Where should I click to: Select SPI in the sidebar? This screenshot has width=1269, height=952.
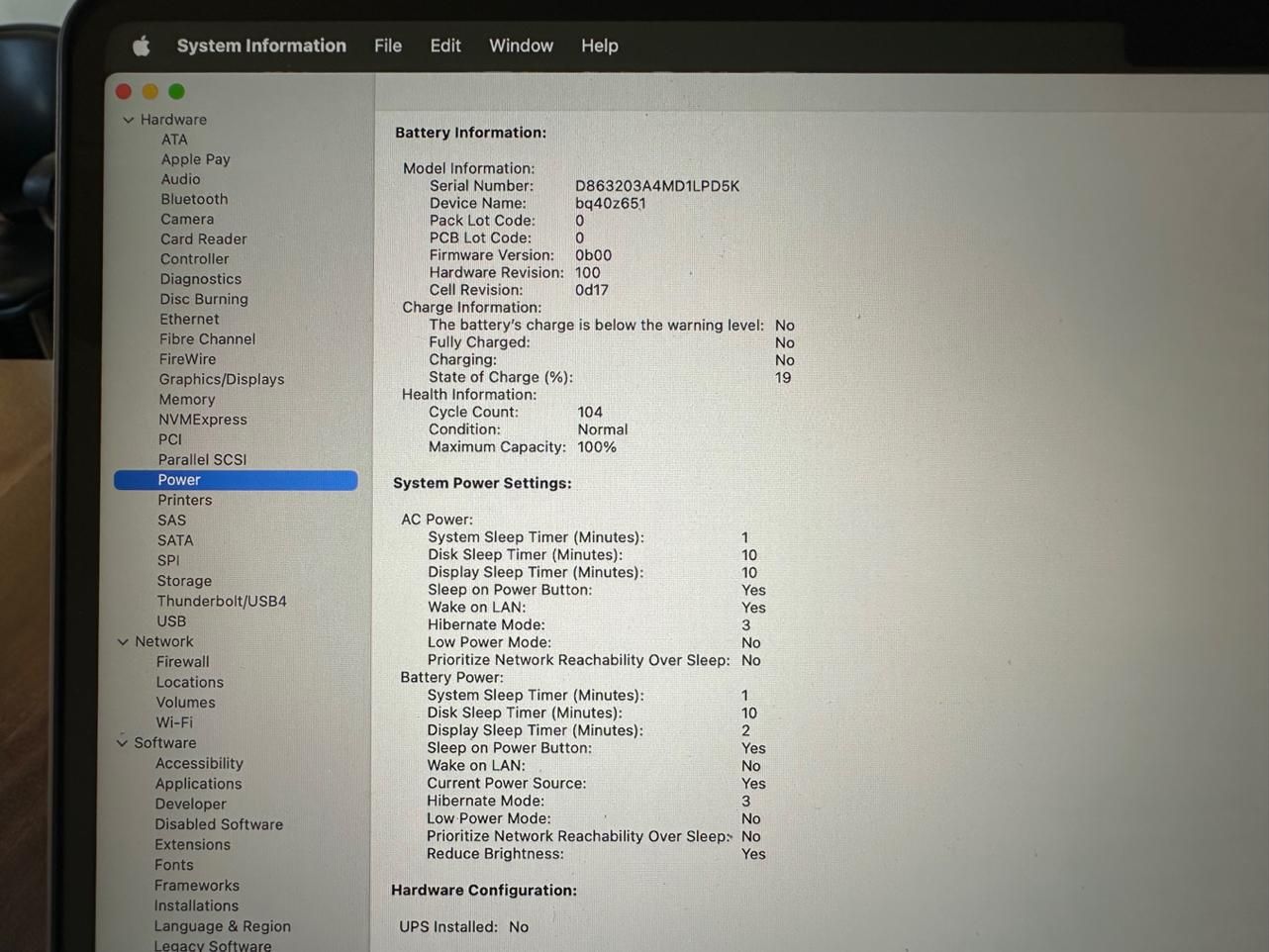click(x=168, y=560)
